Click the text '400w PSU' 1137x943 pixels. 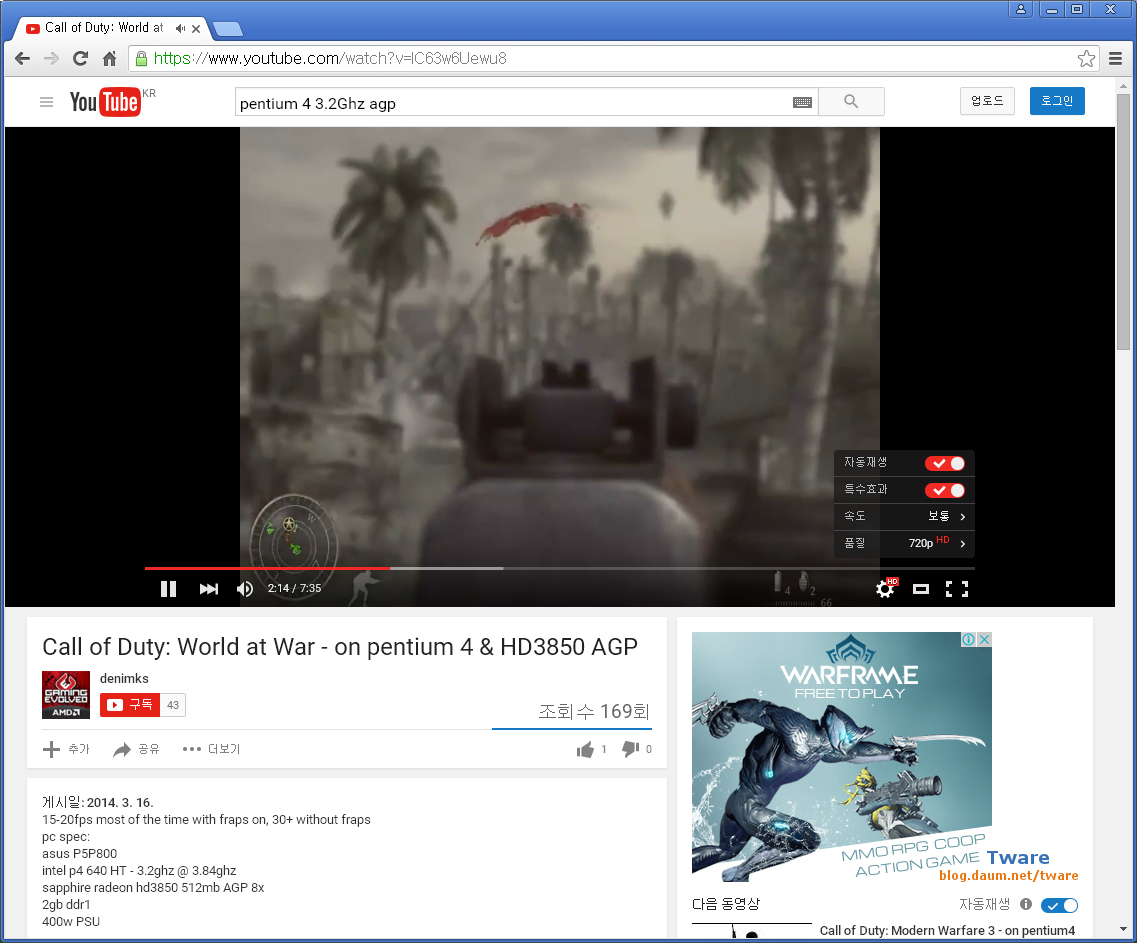tap(71, 922)
